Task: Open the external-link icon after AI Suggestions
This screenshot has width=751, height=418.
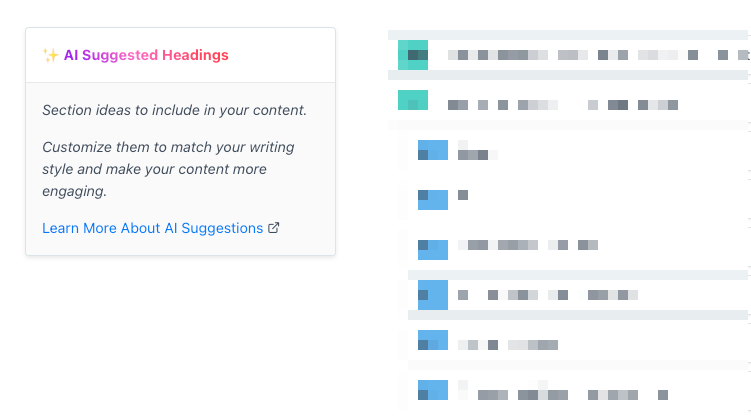Action: coord(273,228)
